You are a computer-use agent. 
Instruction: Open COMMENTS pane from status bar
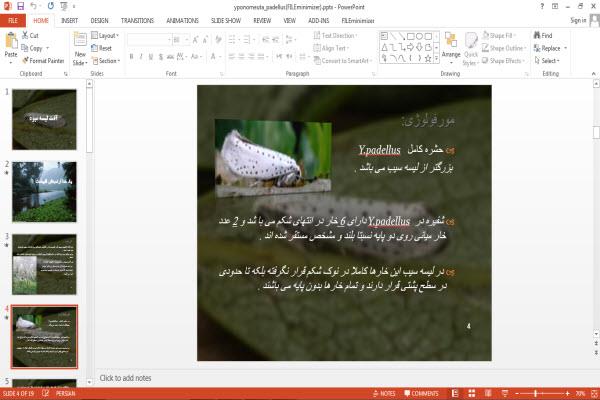tap(421, 393)
